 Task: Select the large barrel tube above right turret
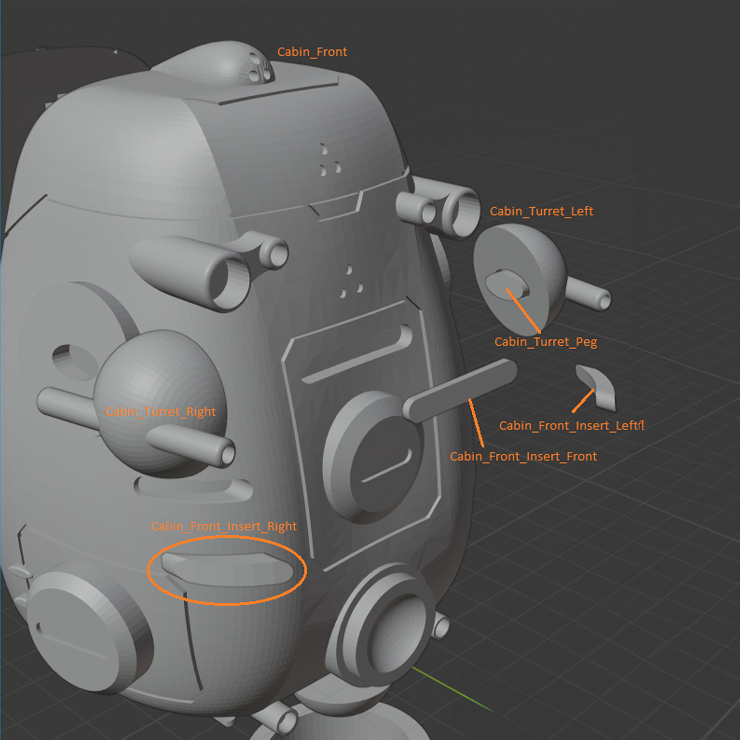[190, 273]
